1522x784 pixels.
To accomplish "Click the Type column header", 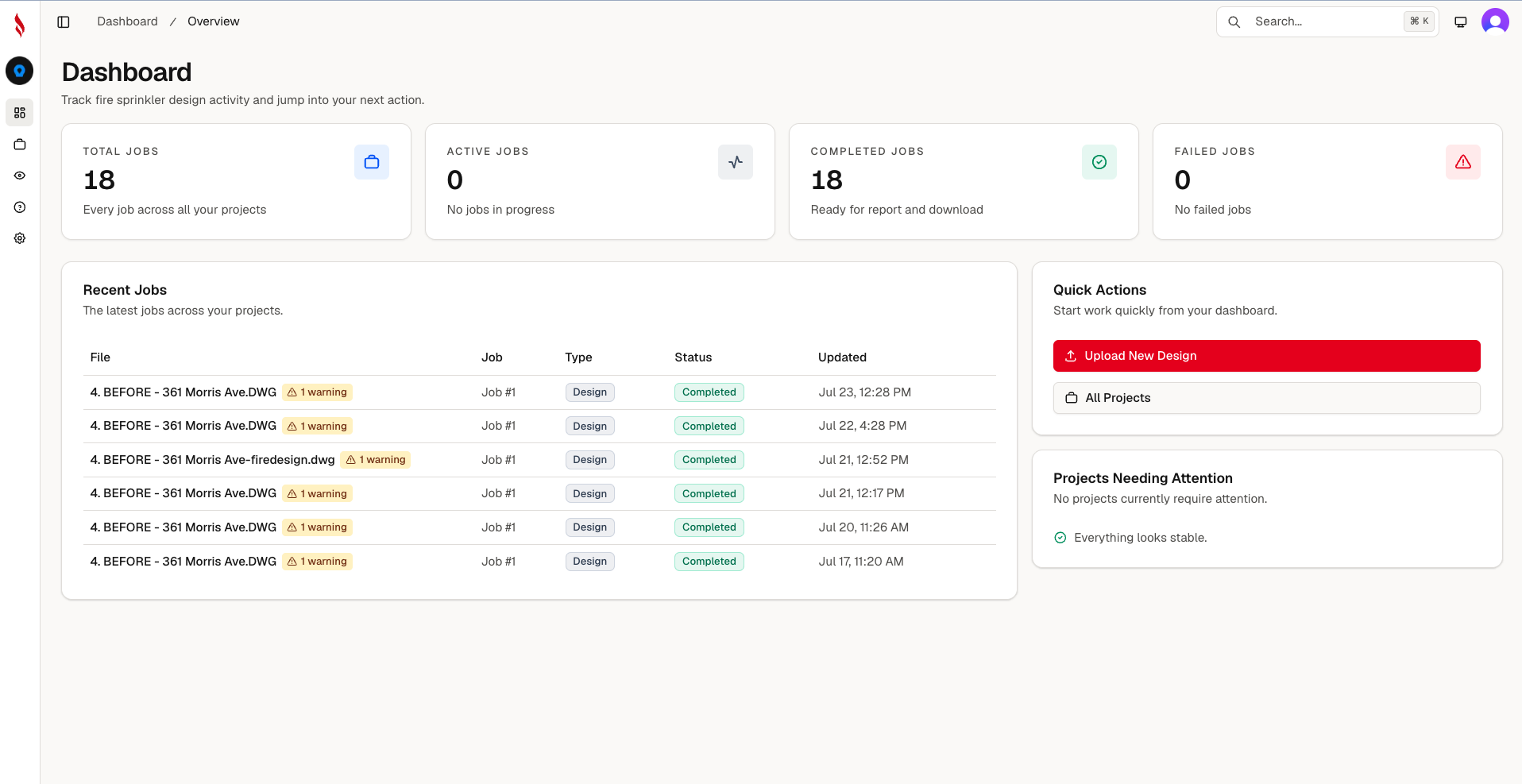I will tap(578, 357).
